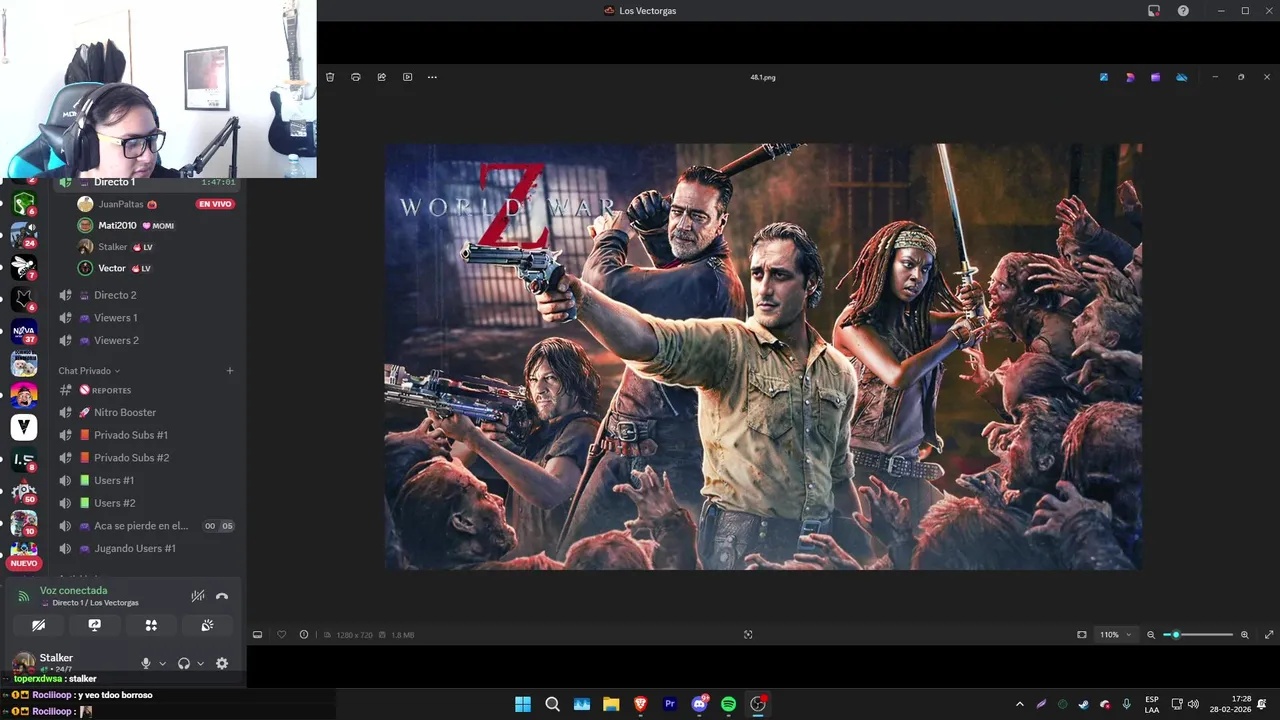This screenshot has height=720, width=1280.
Task: Start an activity in Discord
Action: pyautogui.click(x=151, y=625)
